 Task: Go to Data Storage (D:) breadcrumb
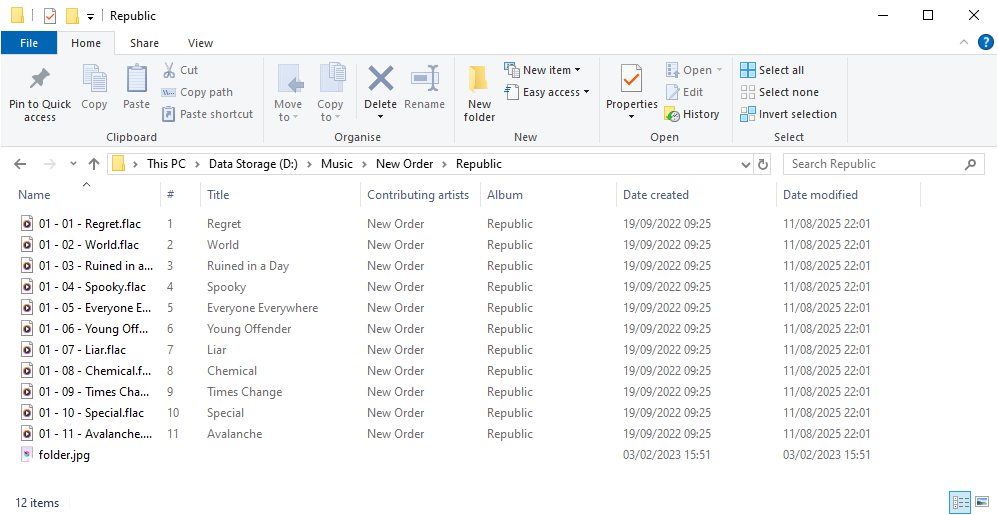coord(253,164)
